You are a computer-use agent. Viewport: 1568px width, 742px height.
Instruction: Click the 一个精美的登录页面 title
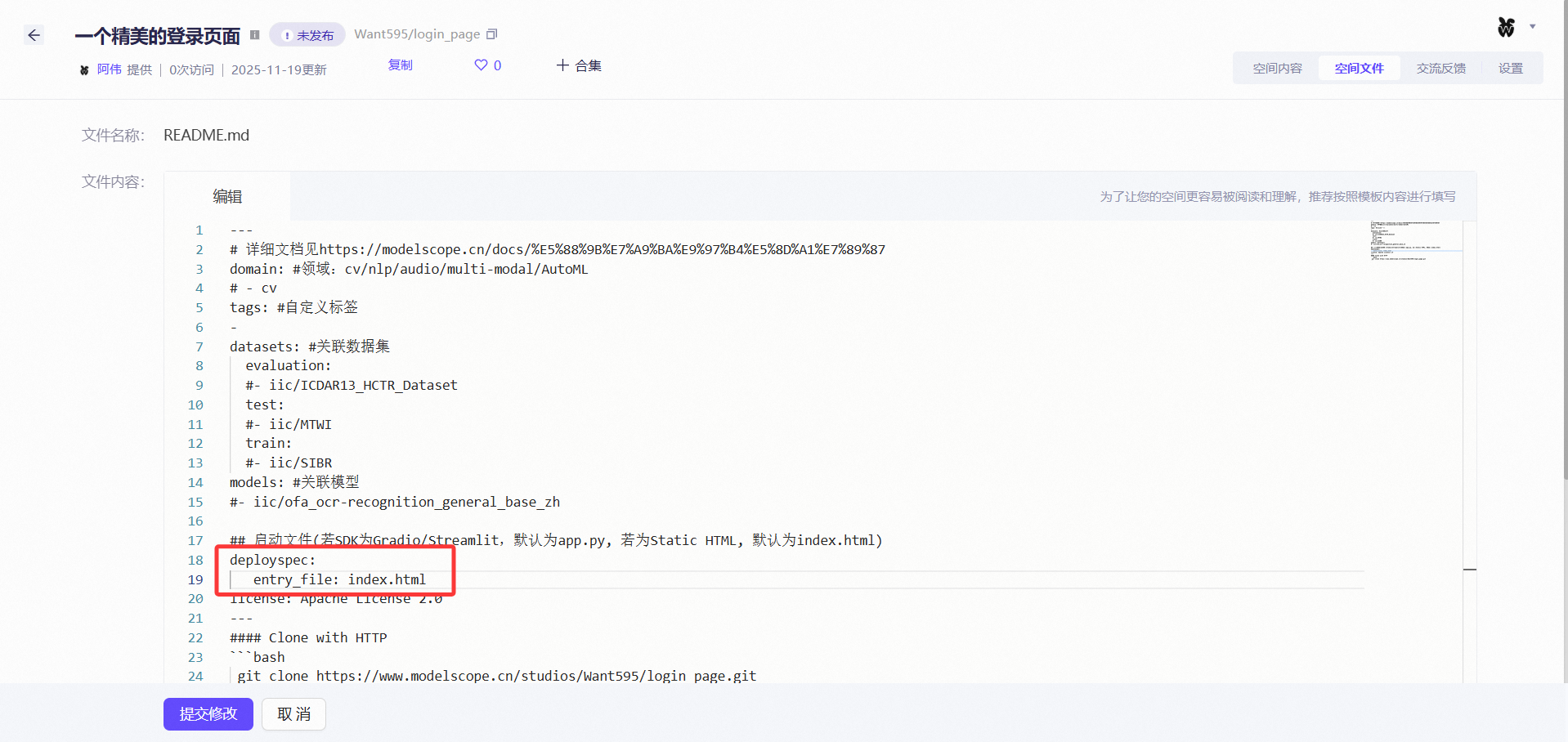[158, 36]
